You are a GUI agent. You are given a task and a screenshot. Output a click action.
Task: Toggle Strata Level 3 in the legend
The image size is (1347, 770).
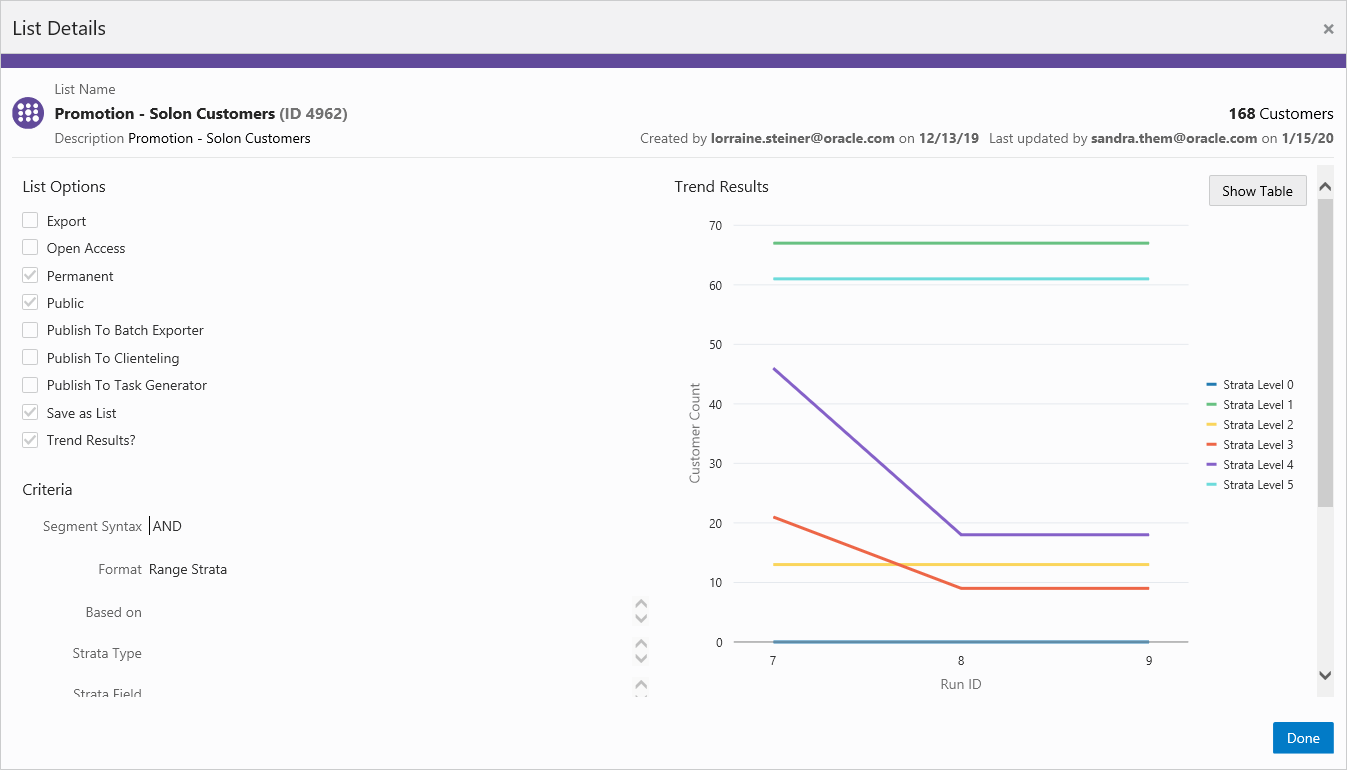(x=1250, y=445)
